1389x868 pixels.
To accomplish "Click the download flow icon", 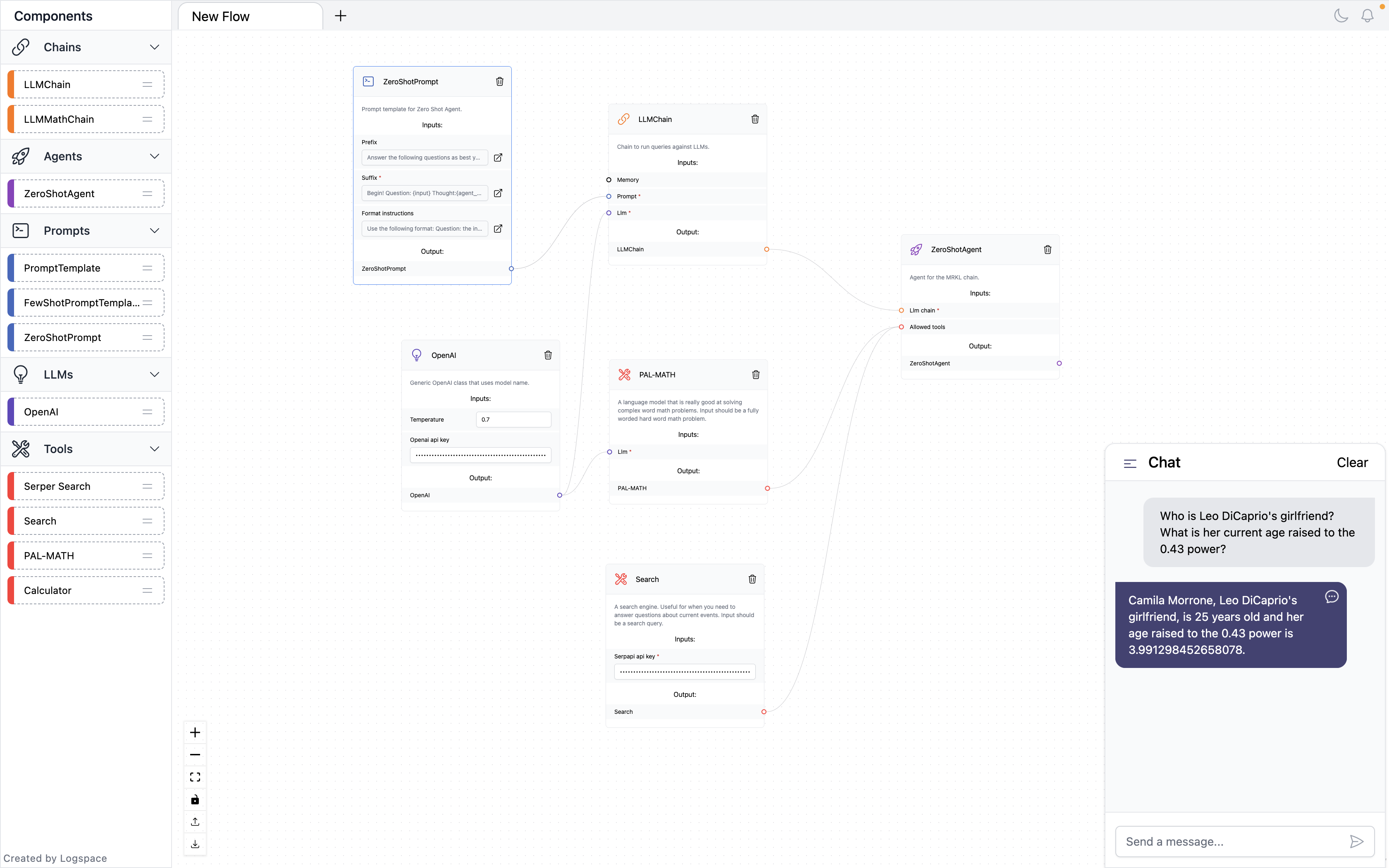I will coord(195,844).
